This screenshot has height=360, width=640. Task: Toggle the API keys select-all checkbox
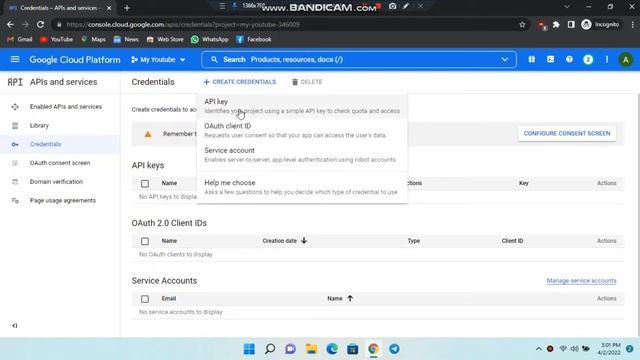point(145,184)
